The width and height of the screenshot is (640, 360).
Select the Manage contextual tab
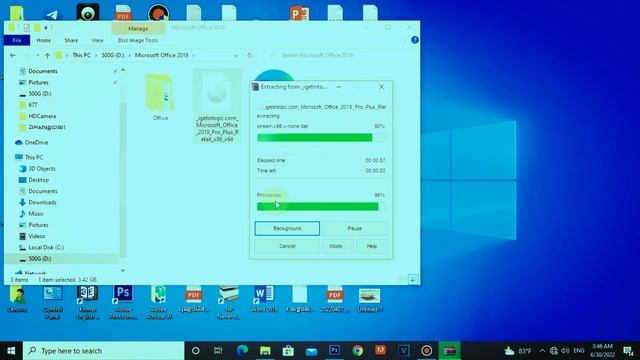pos(138,29)
